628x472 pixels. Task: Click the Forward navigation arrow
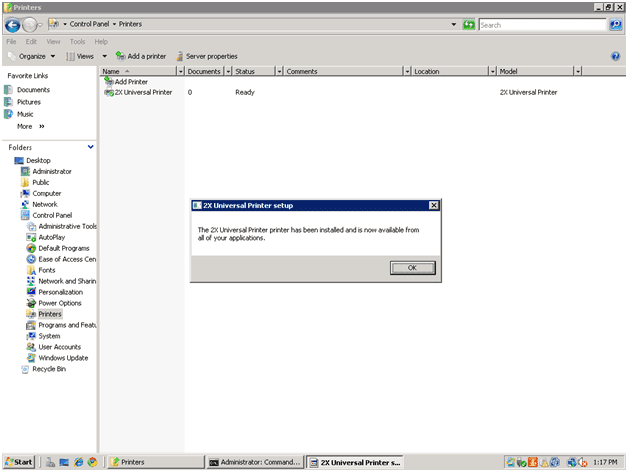point(30,25)
